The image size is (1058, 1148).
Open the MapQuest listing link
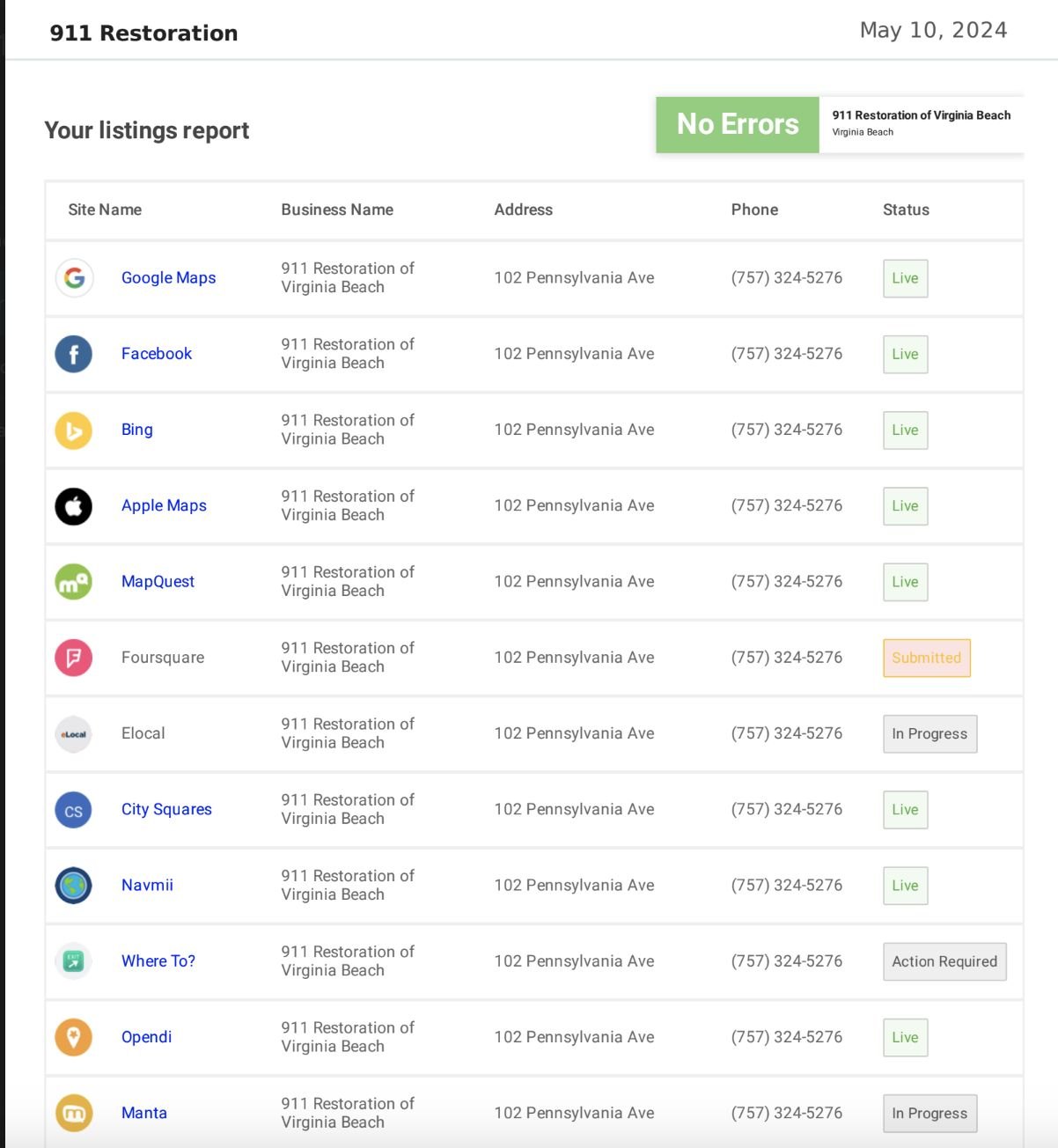click(x=158, y=581)
